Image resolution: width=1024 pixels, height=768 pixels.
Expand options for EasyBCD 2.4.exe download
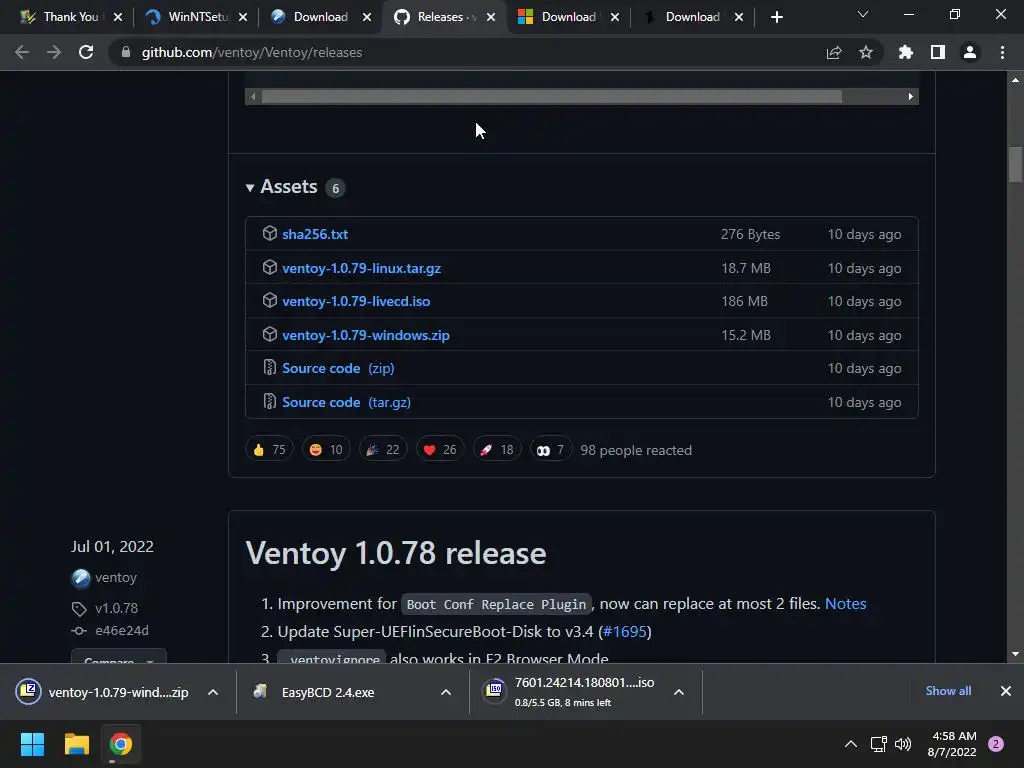tap(446, 692)
